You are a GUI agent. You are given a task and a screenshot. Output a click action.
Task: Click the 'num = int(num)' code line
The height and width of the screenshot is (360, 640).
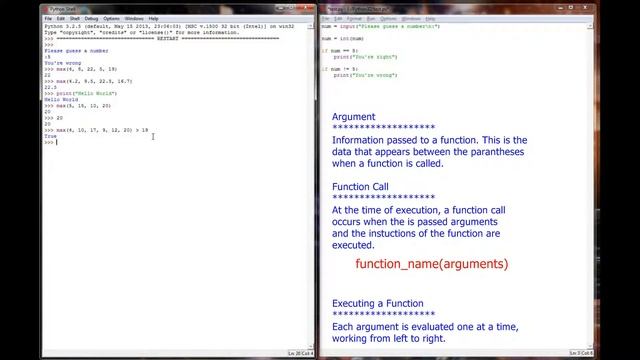pyautogui.click(x=342, y=39)
